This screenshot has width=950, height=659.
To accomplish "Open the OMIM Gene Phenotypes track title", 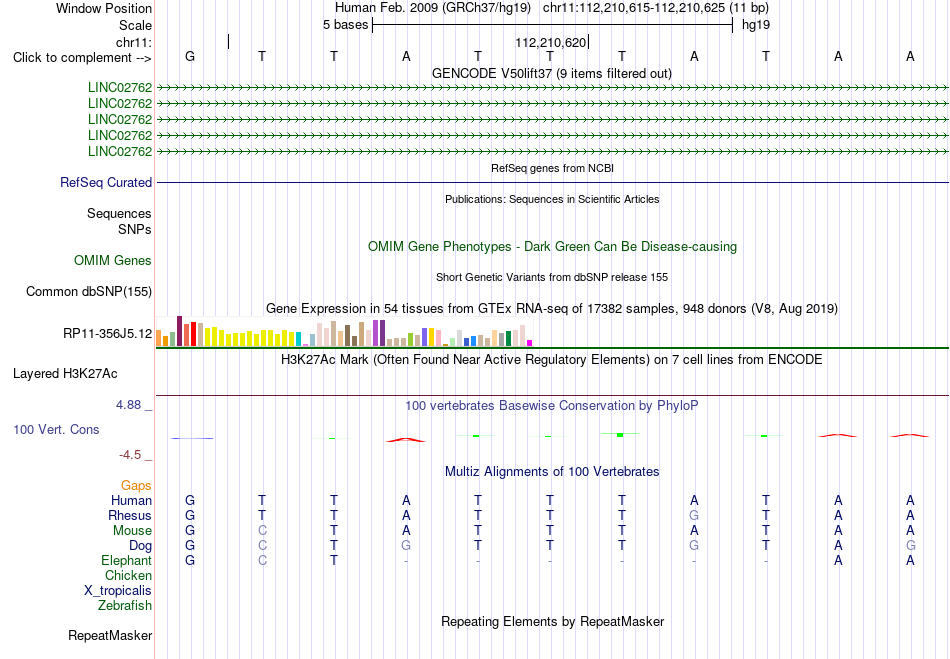I will click(x=552, y=247).
